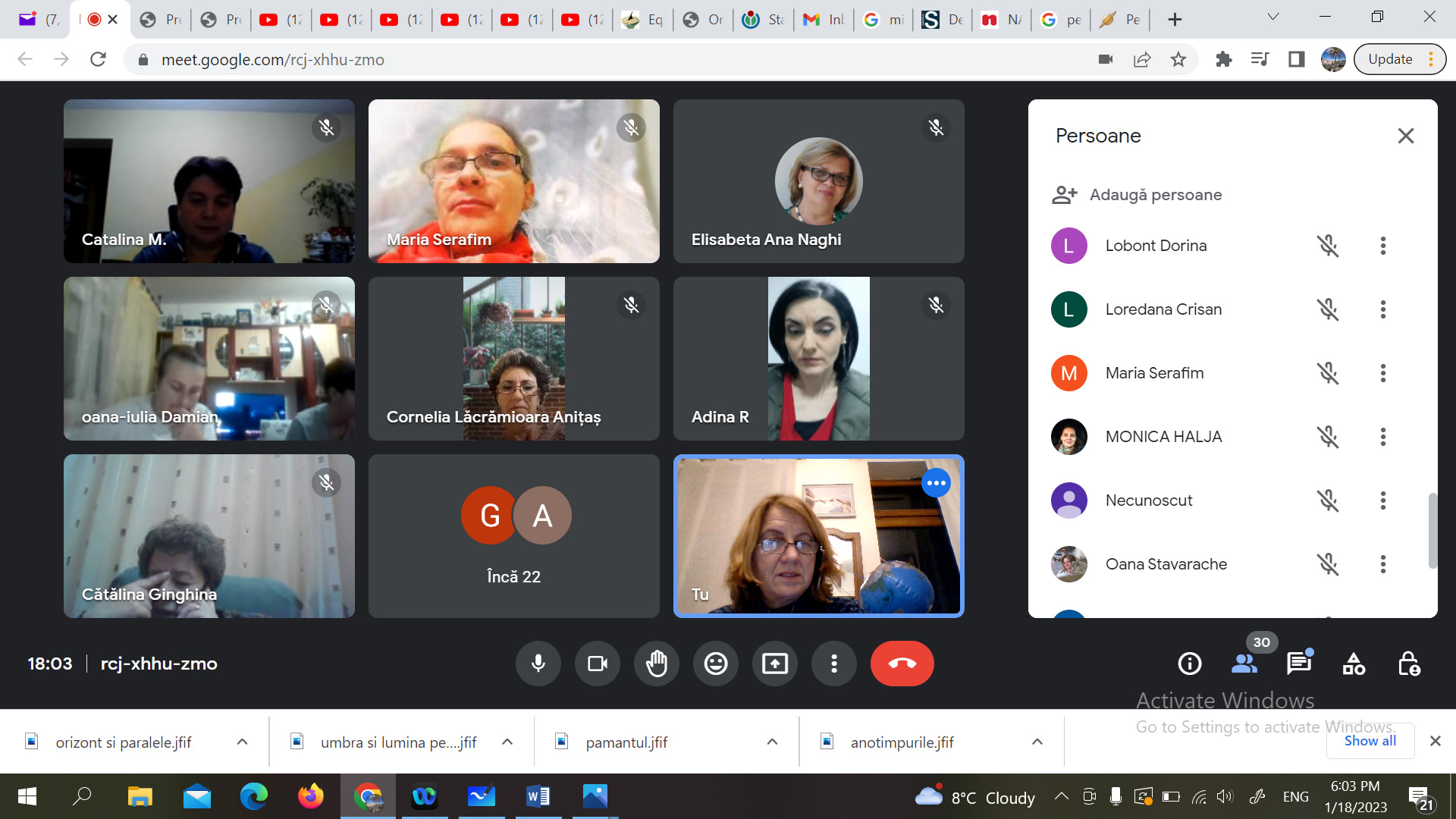
Task: Toggle the people panel icon
Action: pyautogui.click(x=1244, y=664)
